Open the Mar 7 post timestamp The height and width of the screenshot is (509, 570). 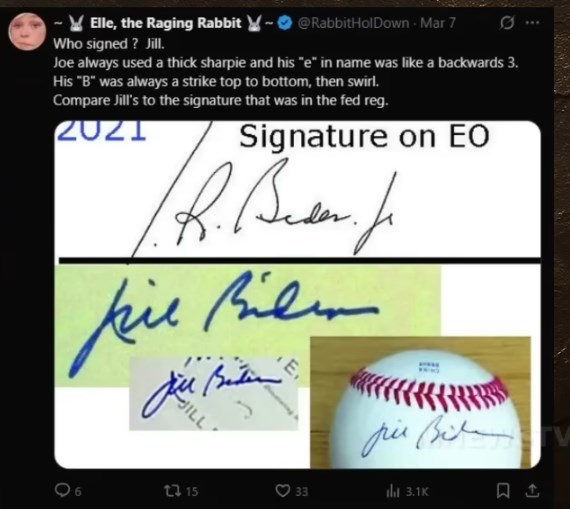point(437,23)
